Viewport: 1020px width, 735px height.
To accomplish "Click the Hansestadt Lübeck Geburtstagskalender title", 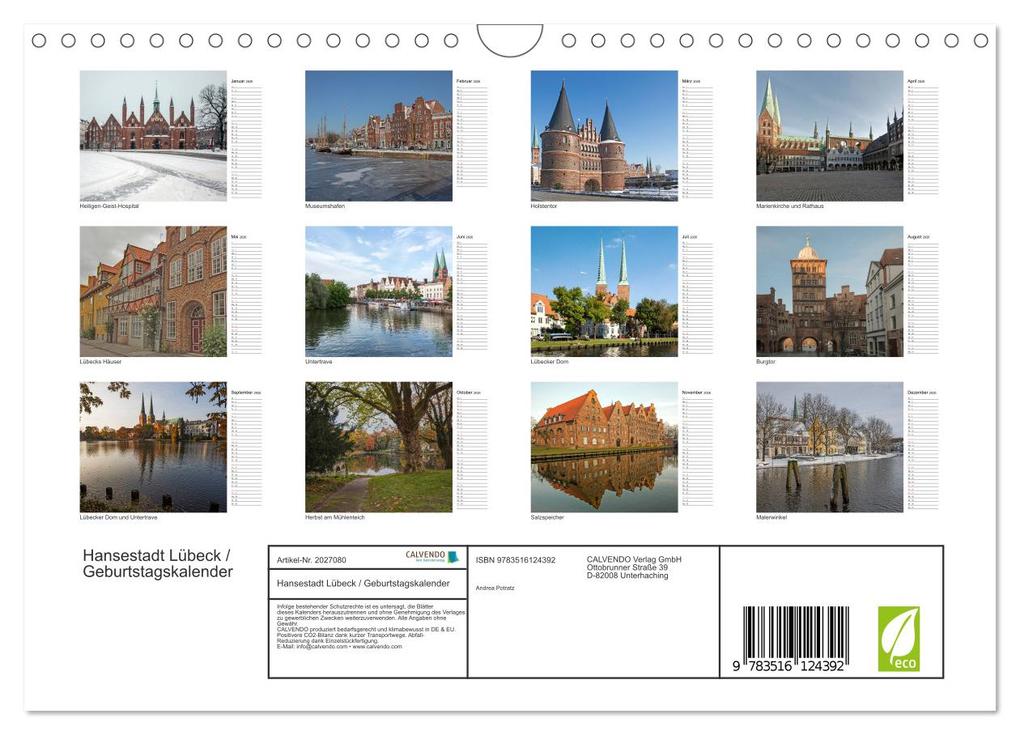I will 158,562.
